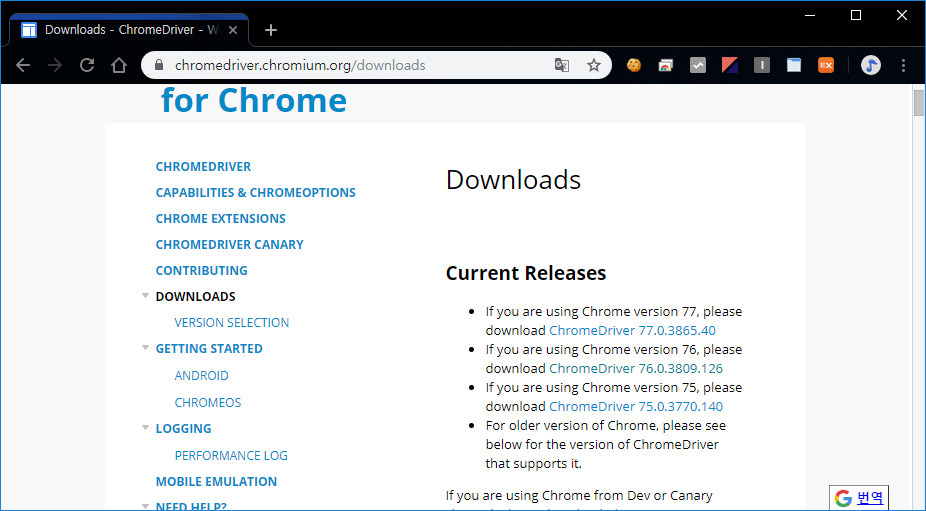Download ChromeDriver 76.0.3809.126
The width and height of the screenshot is (926, 511).
coord(636,368)
